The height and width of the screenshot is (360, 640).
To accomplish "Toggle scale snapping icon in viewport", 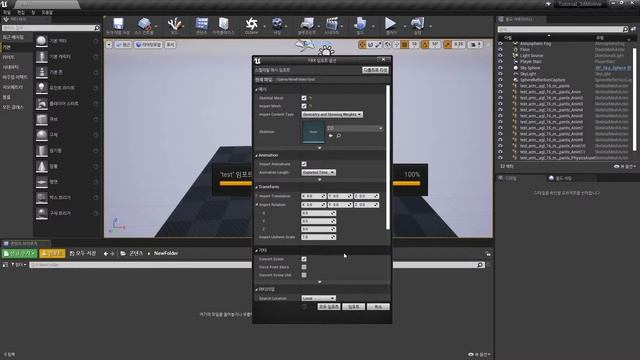I will coord(448,44).
